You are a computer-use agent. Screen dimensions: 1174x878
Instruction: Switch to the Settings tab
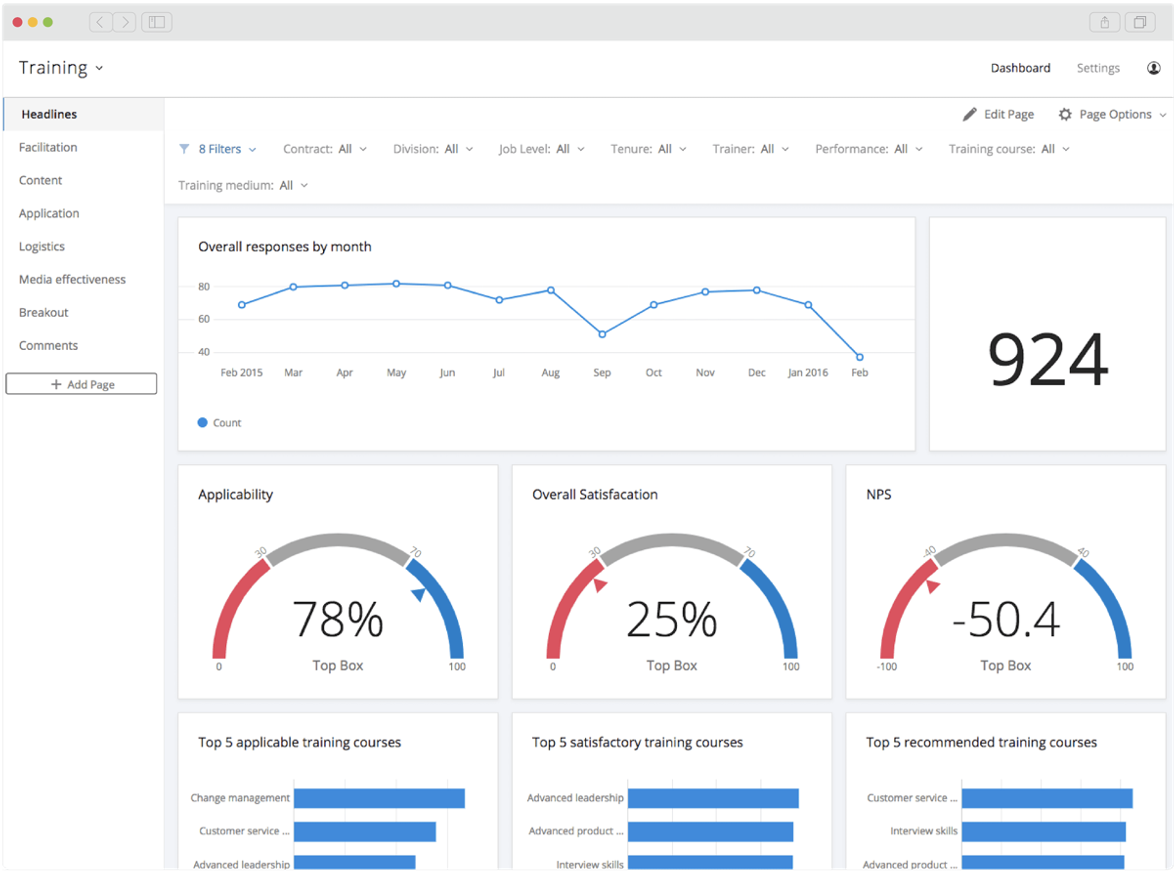click(1098, 68)
